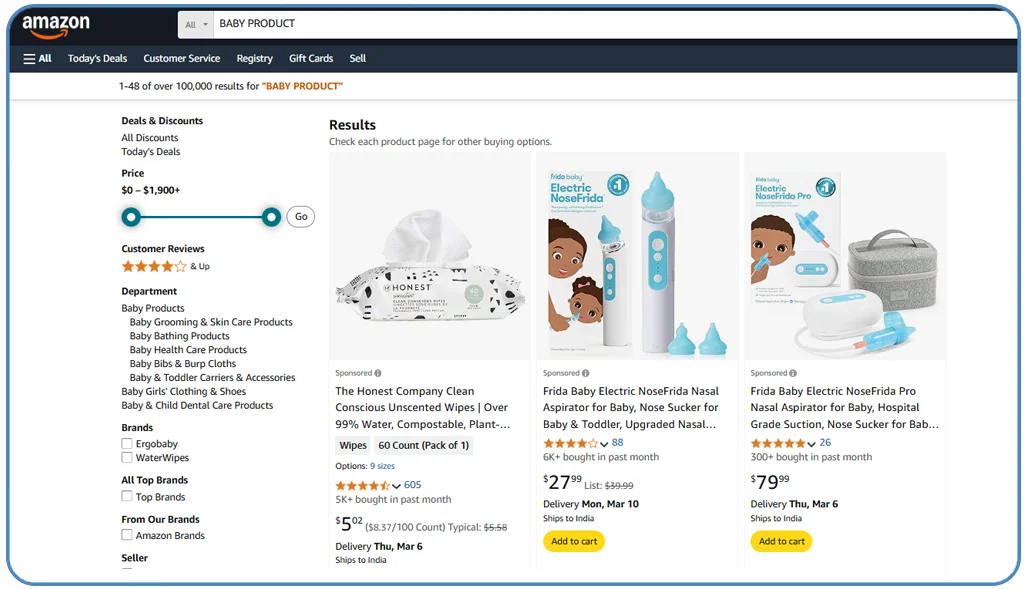Open the Honest wipes product thumbnail
The height and width of the screenshot is (589, 1026).
tap(429, 255)
